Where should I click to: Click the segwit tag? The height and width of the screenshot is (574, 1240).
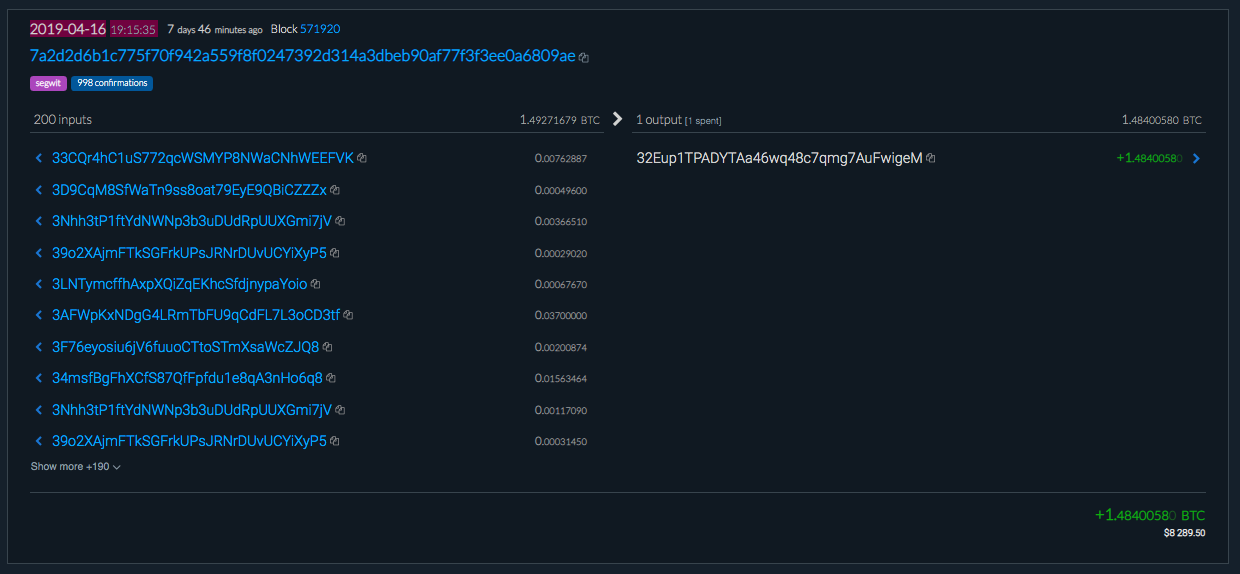(x=48, y=83)
